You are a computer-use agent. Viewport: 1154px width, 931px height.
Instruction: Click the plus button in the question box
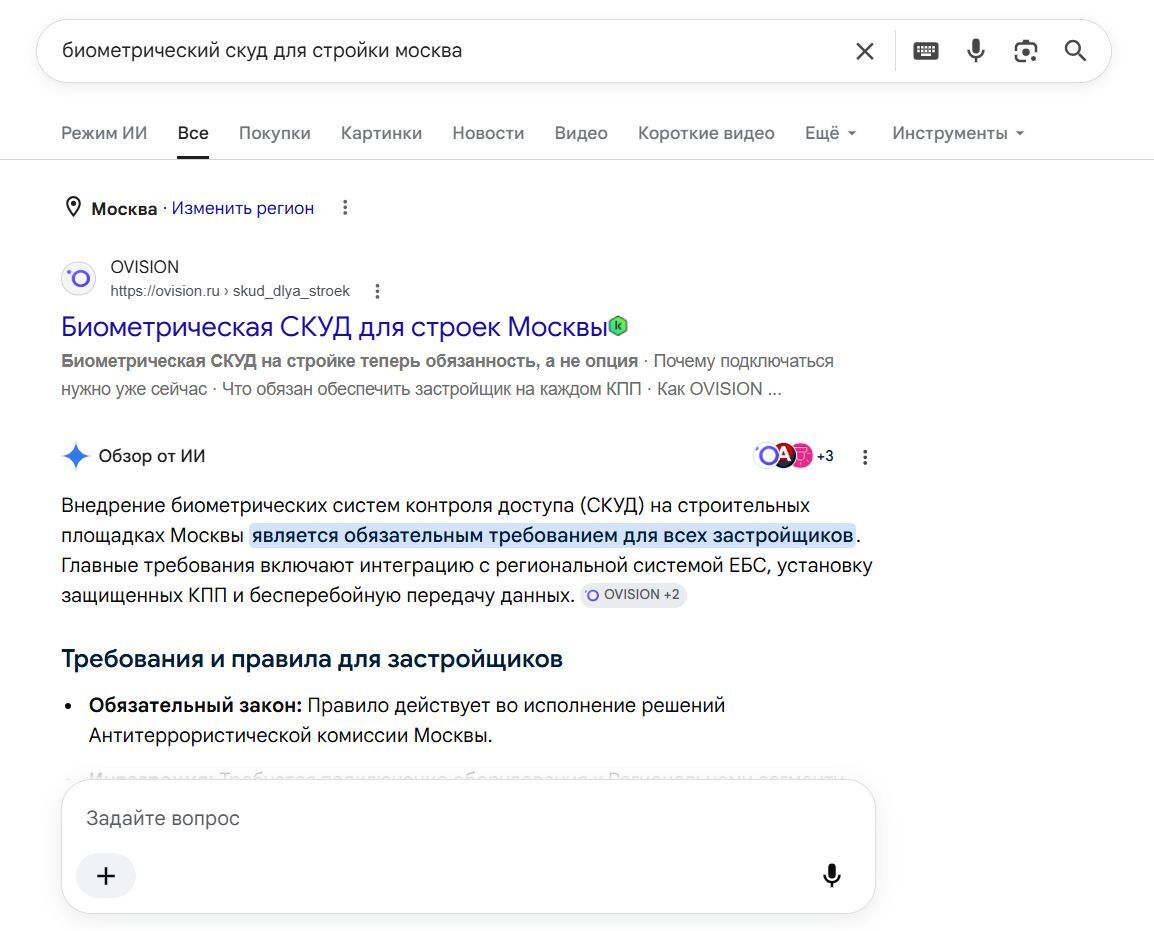coord(106,876)
